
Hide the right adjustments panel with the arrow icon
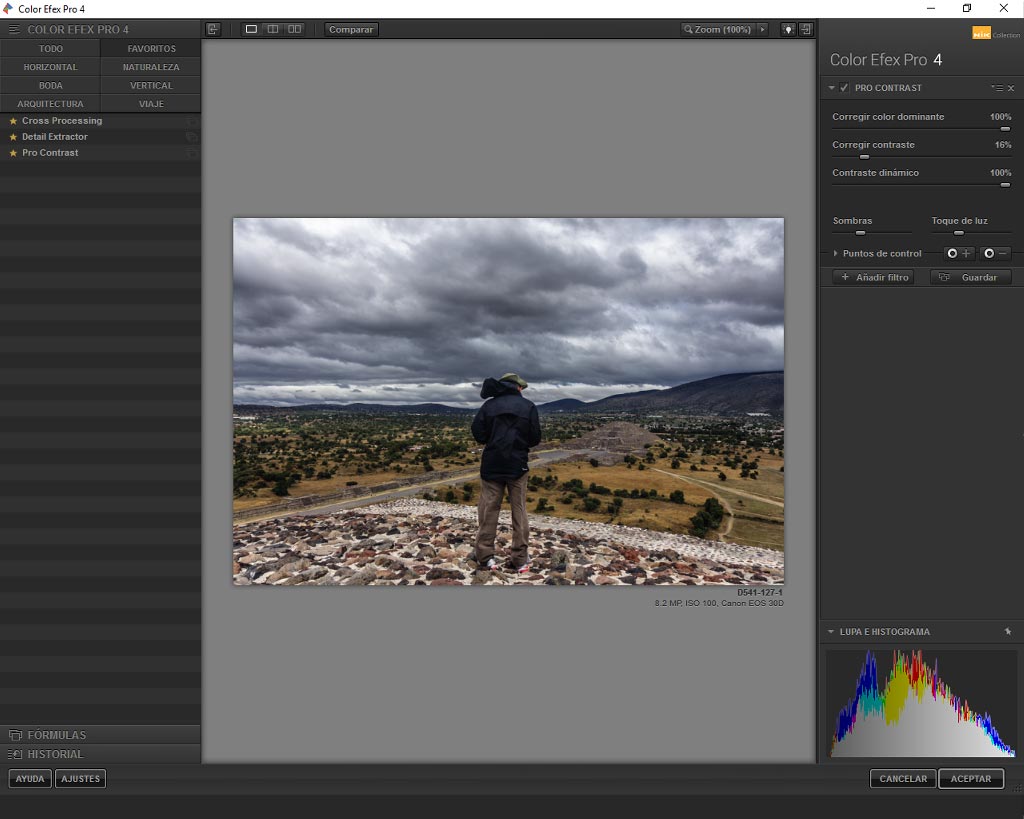click(x=807, y=29)
